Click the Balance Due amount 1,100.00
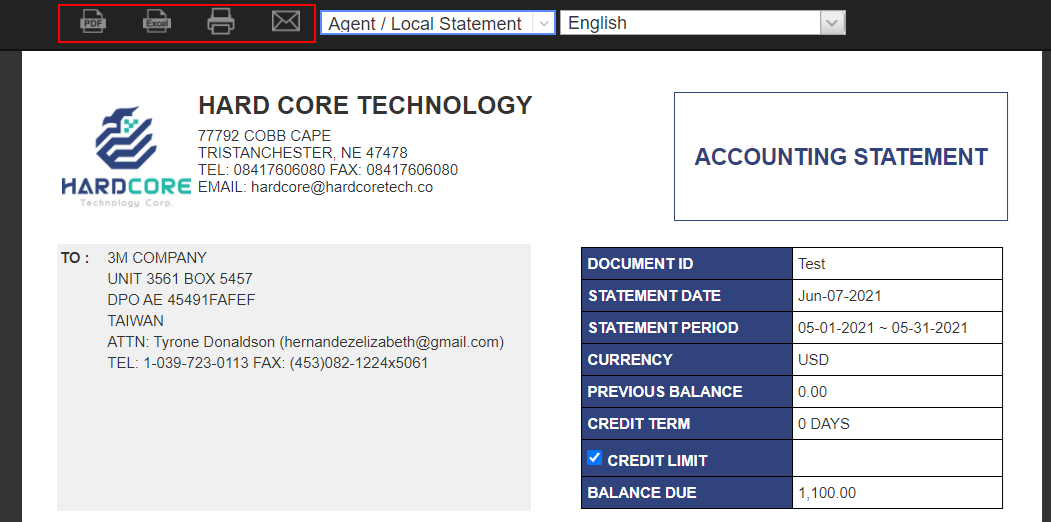1051x522 pixels. point(827,493)
